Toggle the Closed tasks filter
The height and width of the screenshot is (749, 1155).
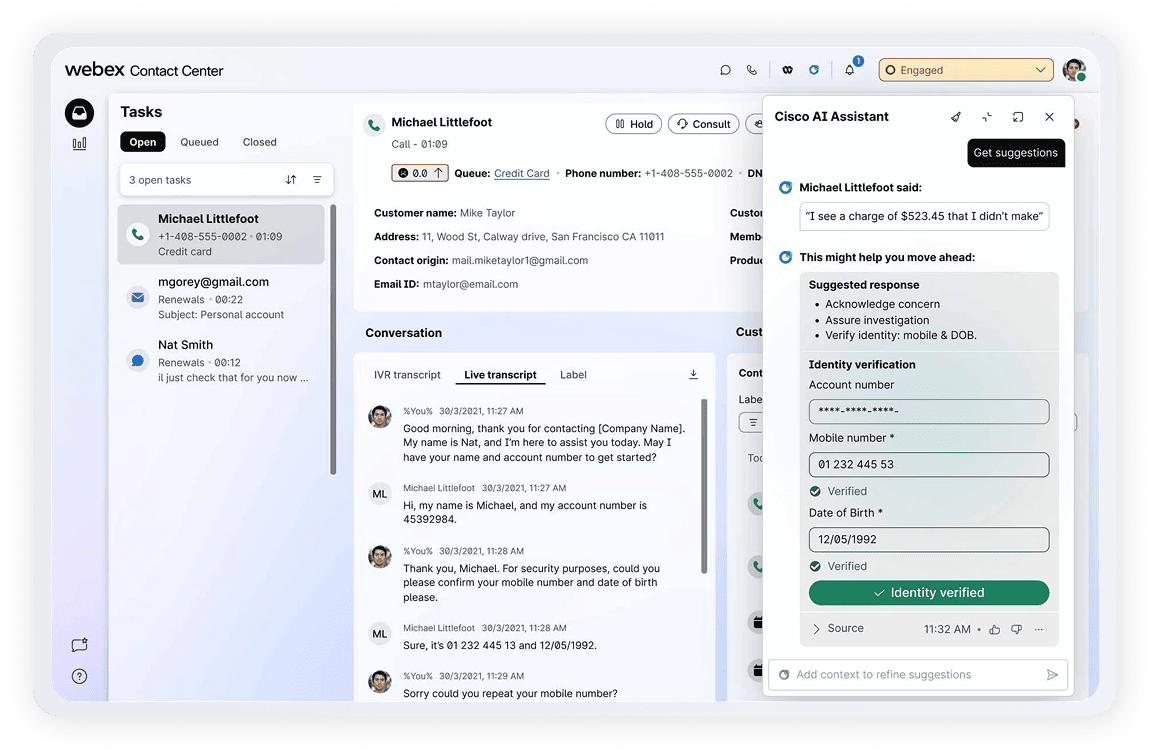tap(259, 142)
